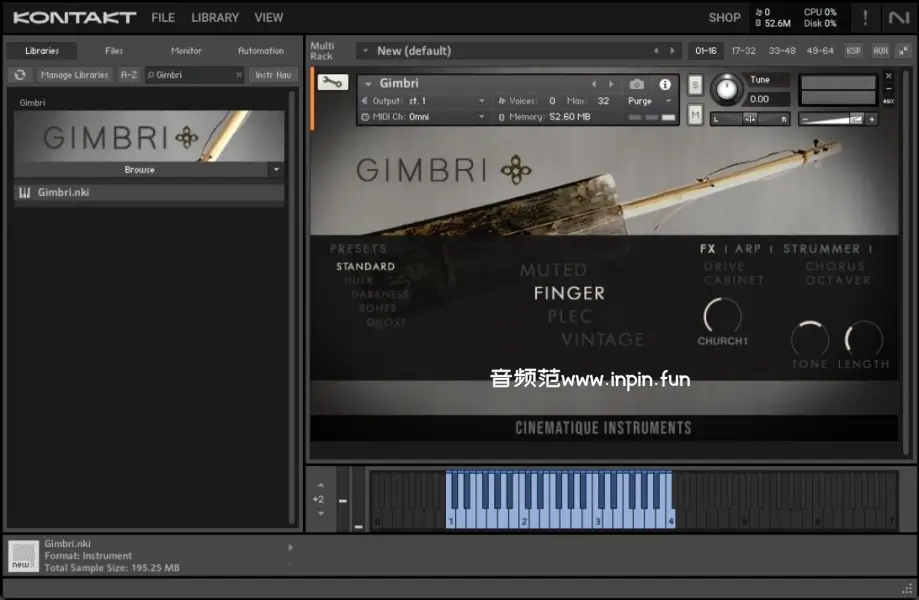This screenshot has height=600, width=919.
Task: Open the warning exclamation icon
Action: (865, 18)
